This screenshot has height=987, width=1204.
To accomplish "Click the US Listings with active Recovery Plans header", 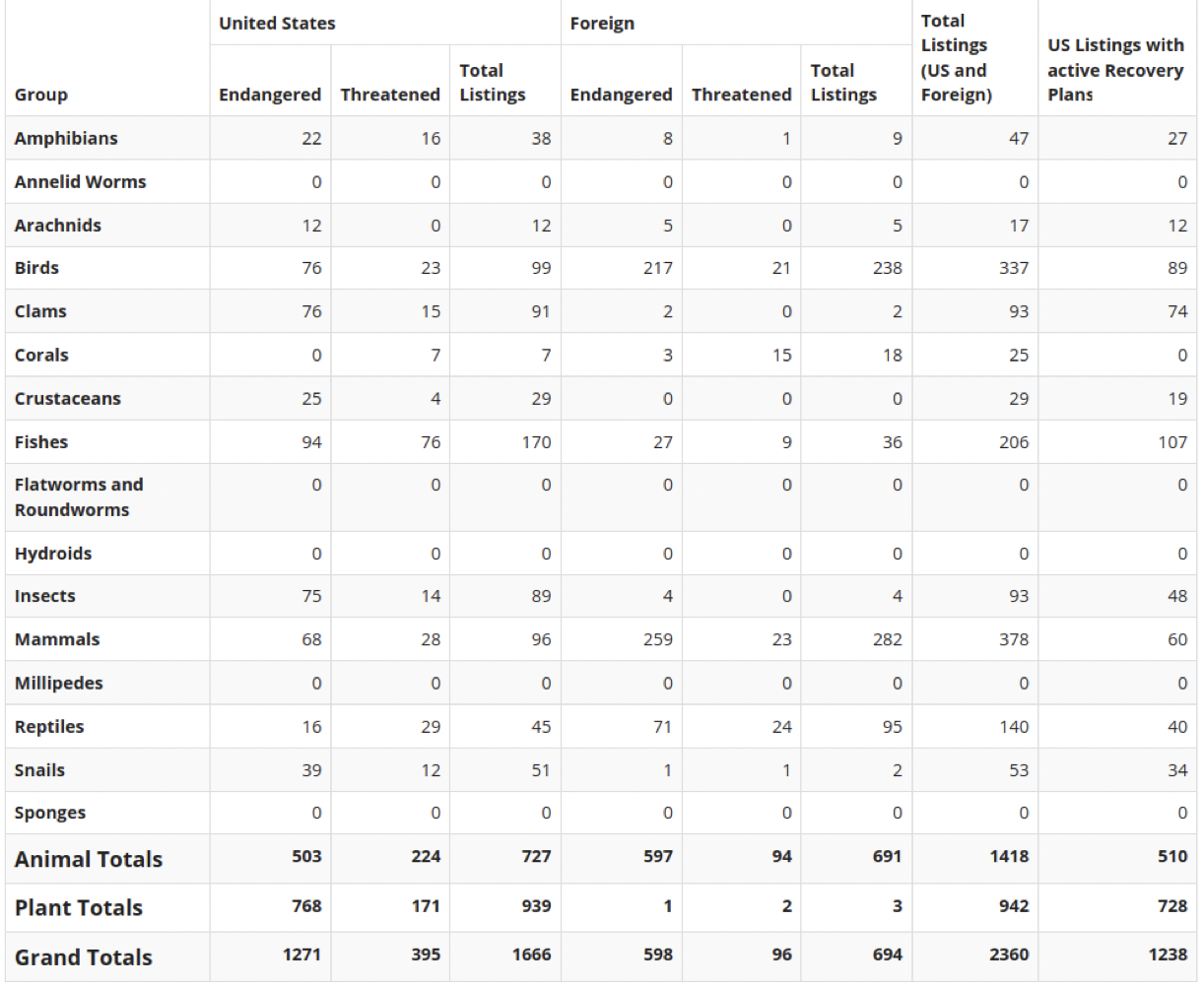I will pyautogui.click(x=1115, y=70).
